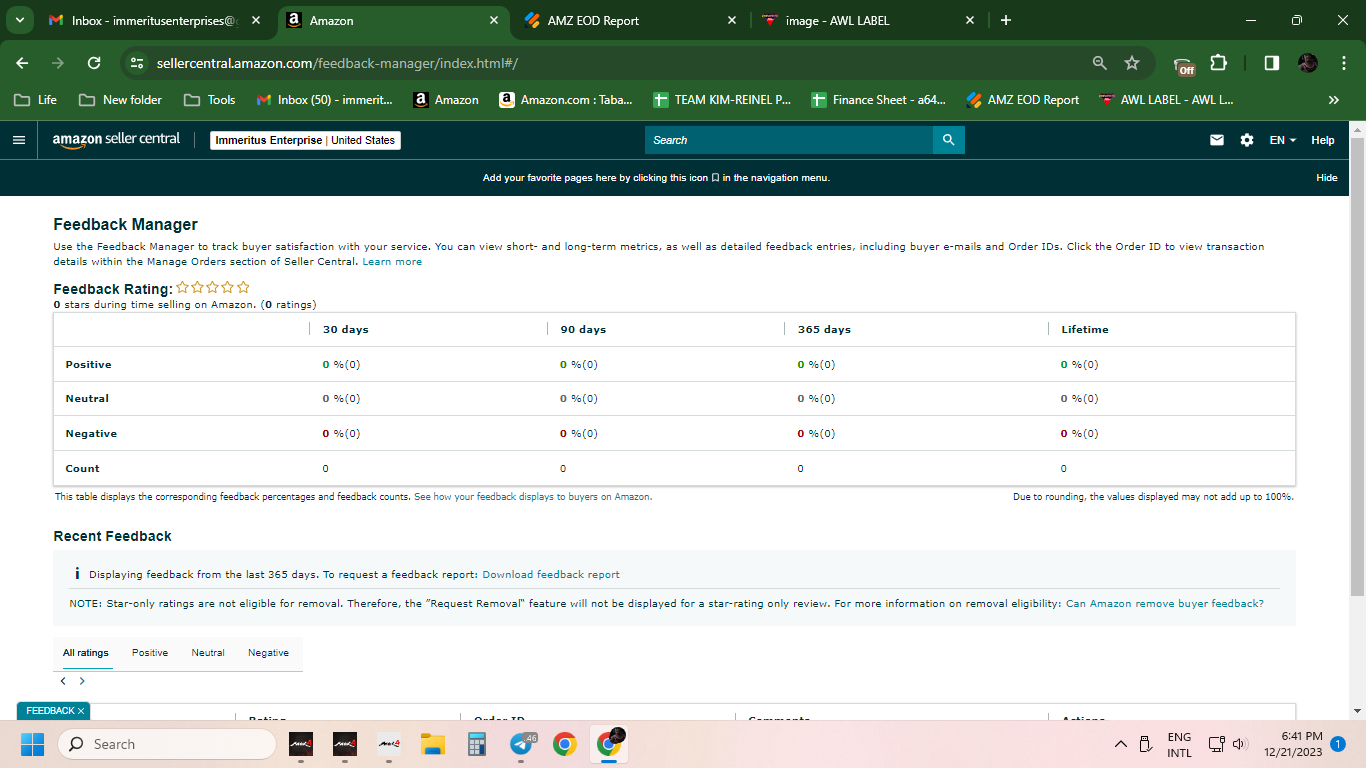Open the ENG INTL language switcher
Image resolution: width=1366 pixels, height=768 pixels.
tap(1179, 744)
